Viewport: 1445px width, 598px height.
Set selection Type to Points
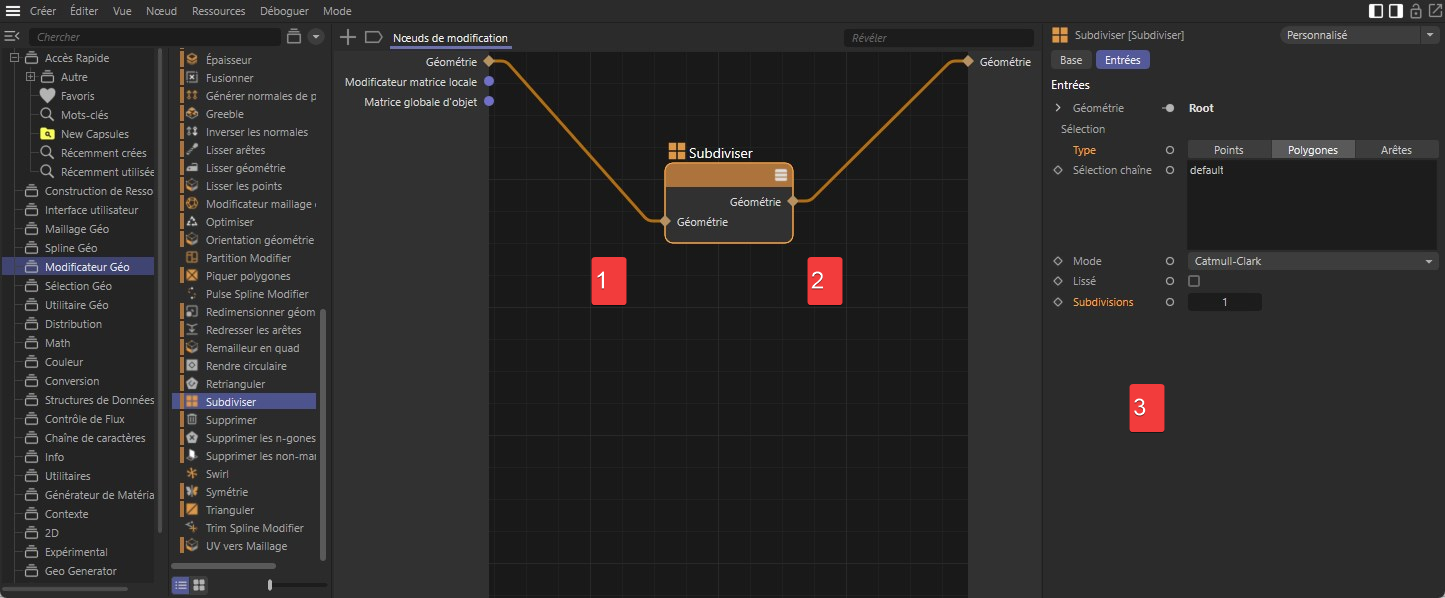pyautogui.click(x=1228, y=150)
